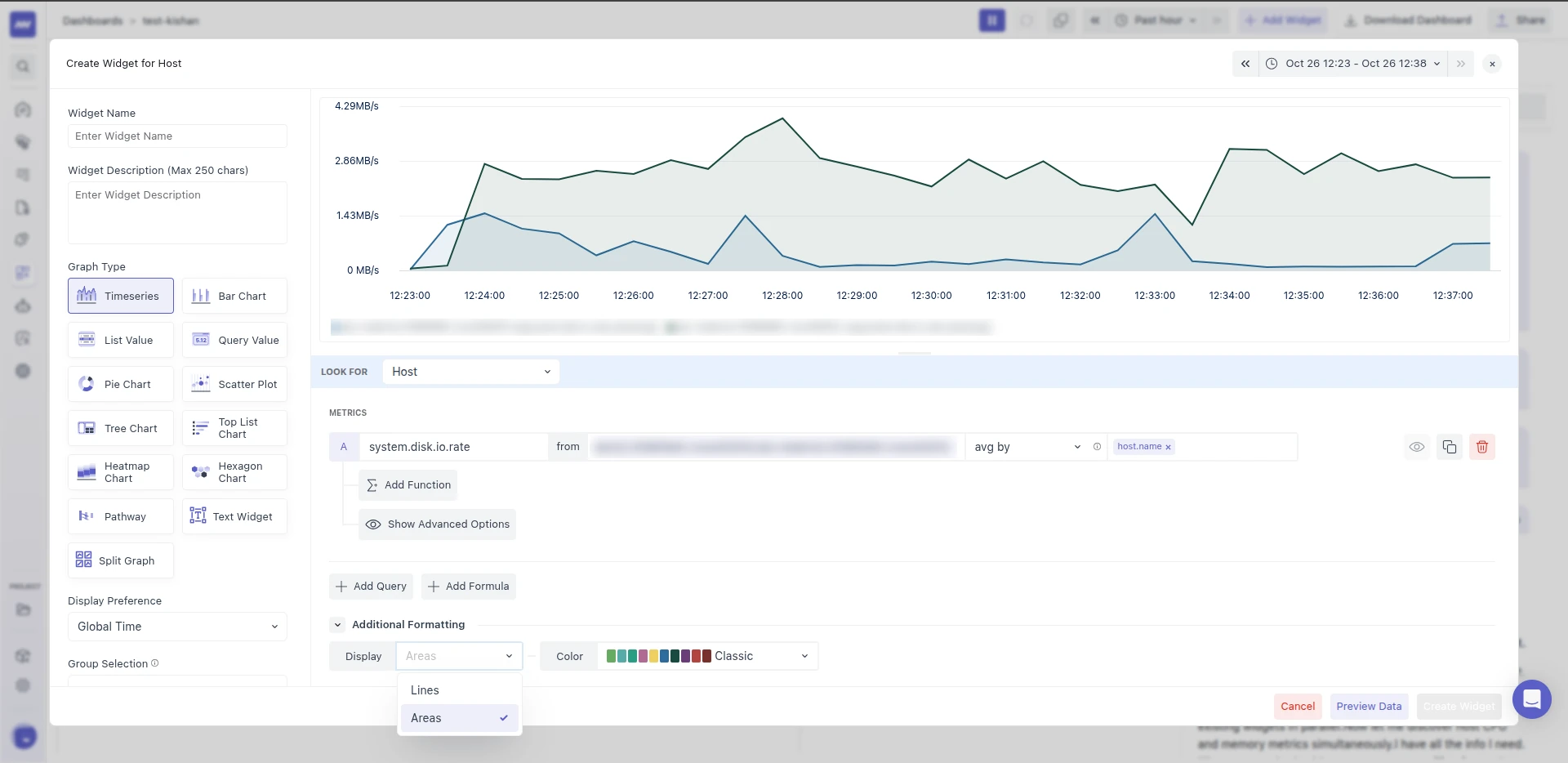
Task: Choose the Pie Chart graph type
Action: pos(121,384)
